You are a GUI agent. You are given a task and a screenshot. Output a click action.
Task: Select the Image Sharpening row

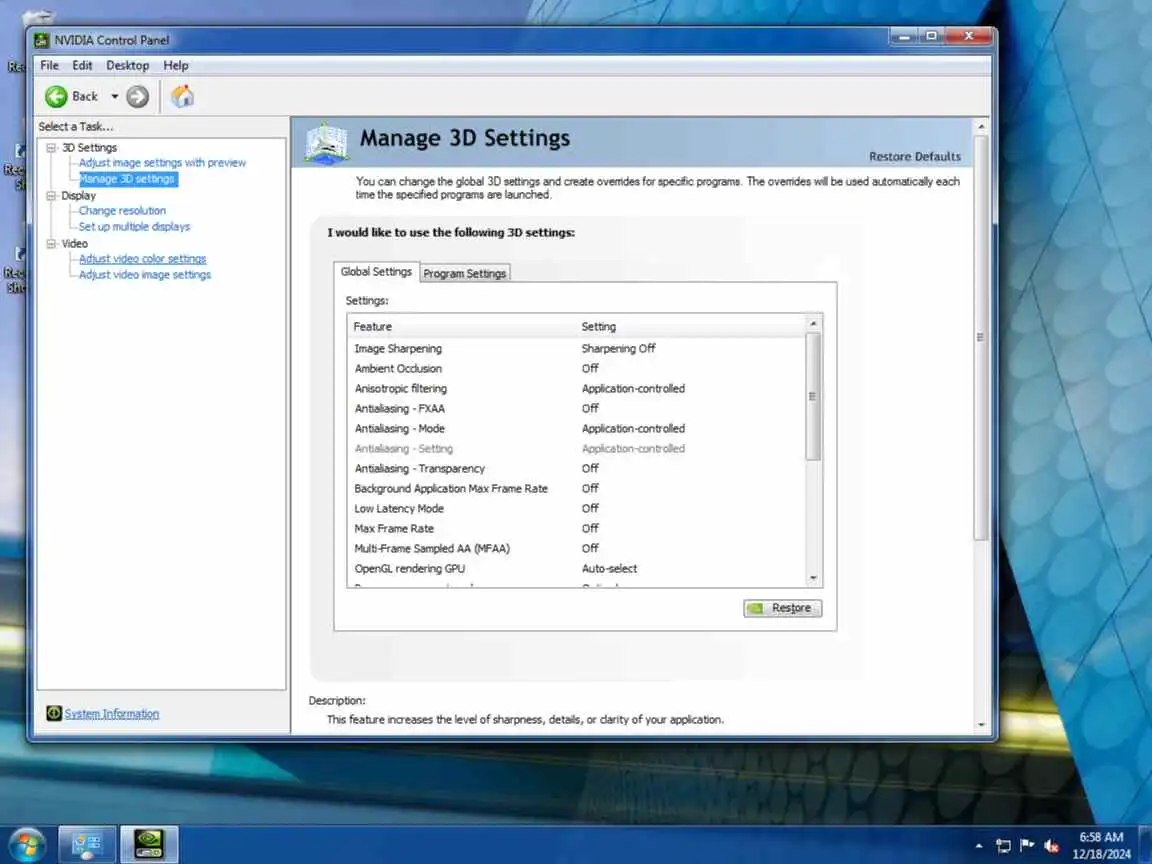577,348
